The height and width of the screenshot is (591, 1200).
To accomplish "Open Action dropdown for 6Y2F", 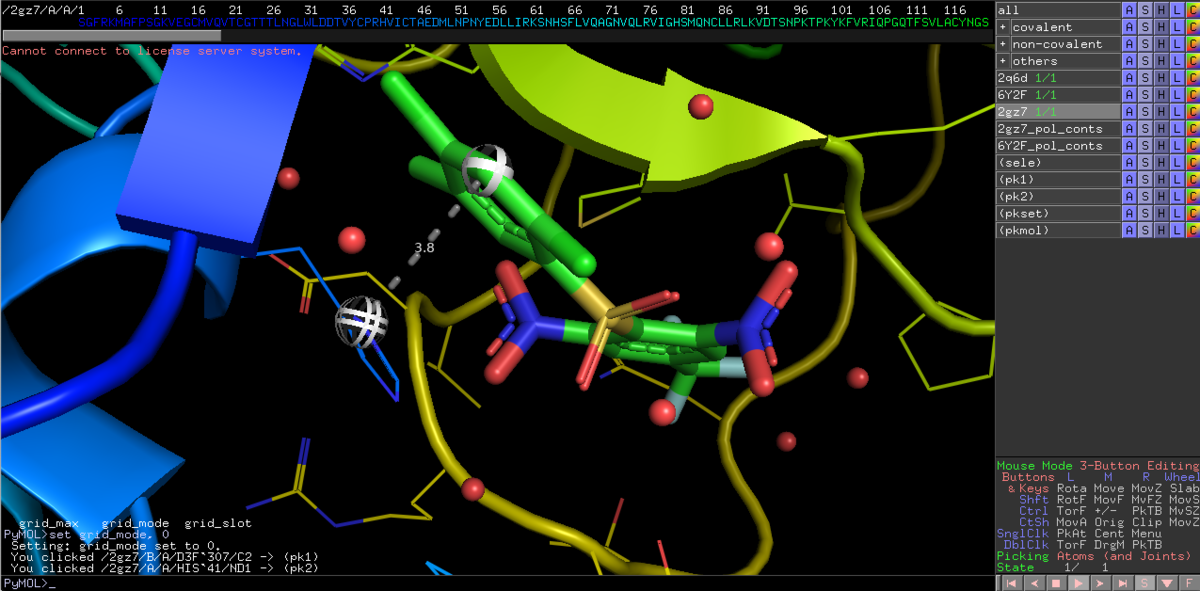I will (1129, 95).
